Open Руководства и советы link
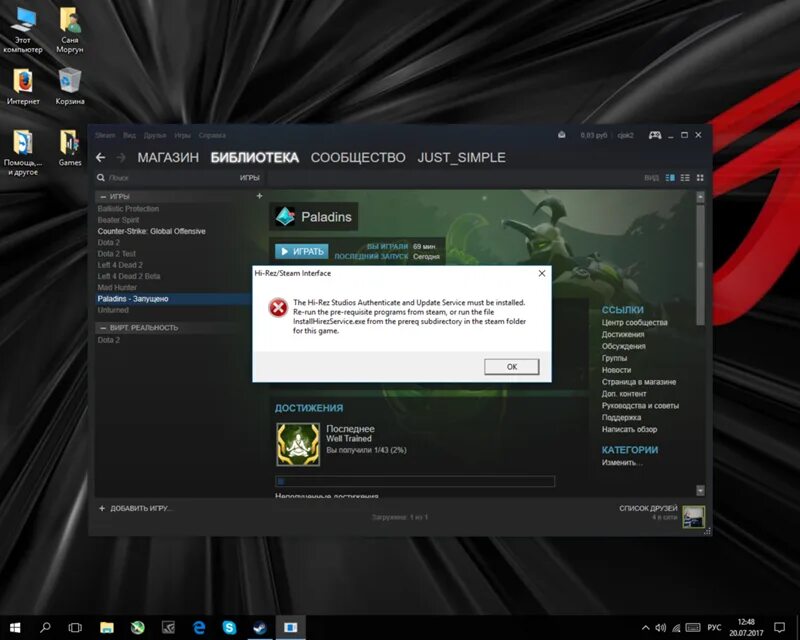Image resolution: width=800 pixels, height=640 pixels. point(640,406)
